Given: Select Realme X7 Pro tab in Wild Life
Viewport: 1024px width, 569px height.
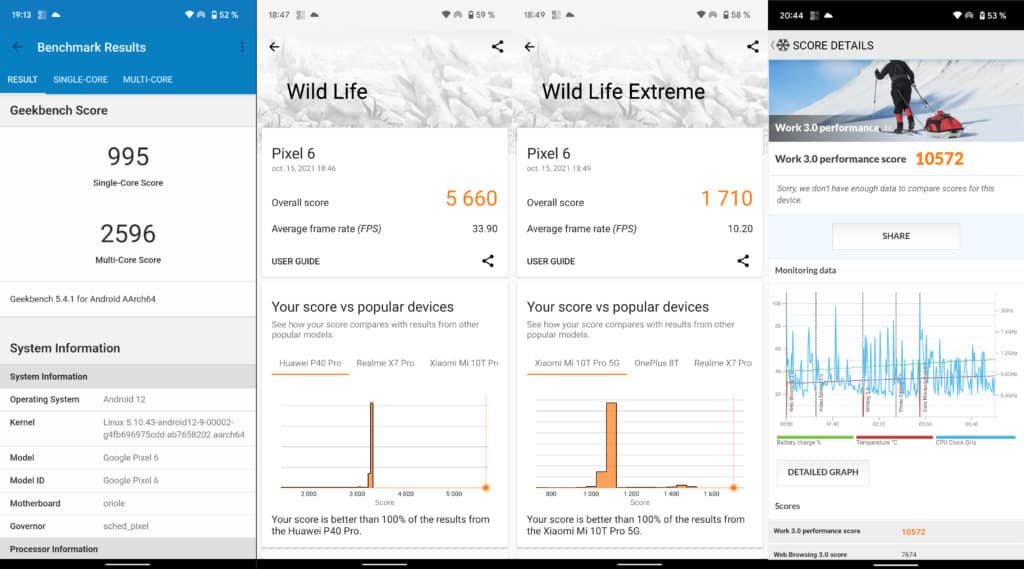Looking at the screenshot, I should [385, 363].
